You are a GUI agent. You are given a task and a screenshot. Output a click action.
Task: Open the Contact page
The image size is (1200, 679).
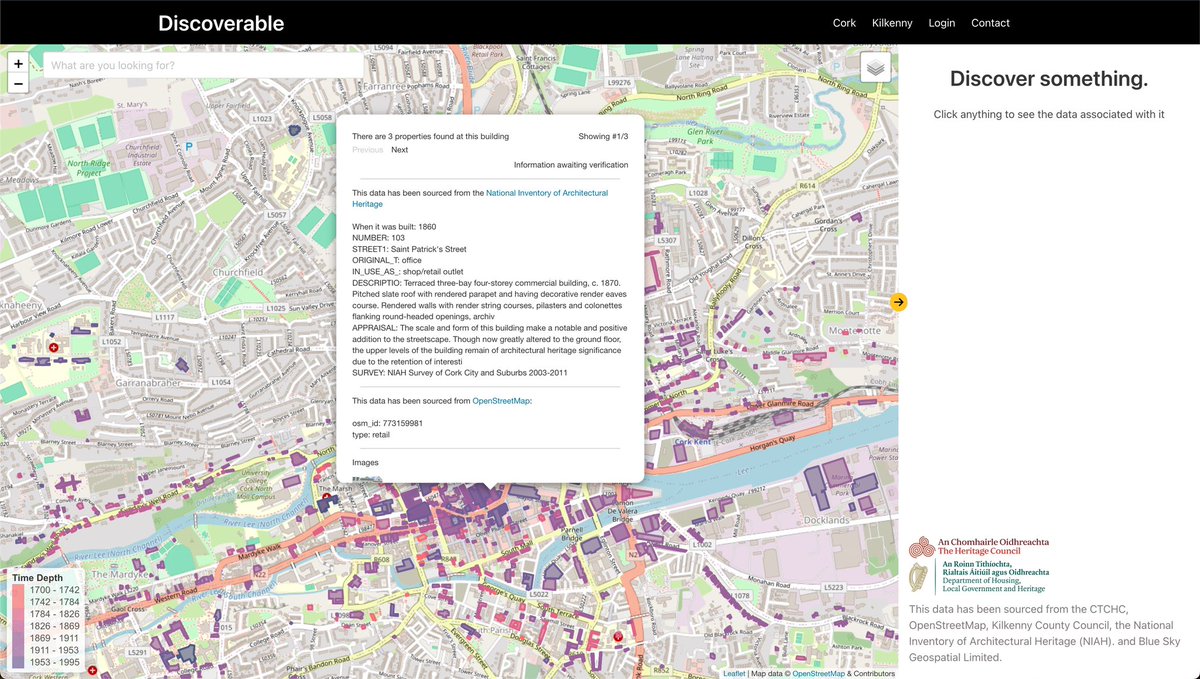(990, 23)
